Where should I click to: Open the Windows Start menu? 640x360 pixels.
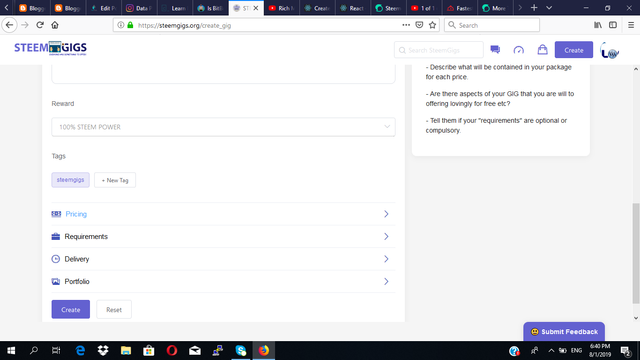(11, 350)
